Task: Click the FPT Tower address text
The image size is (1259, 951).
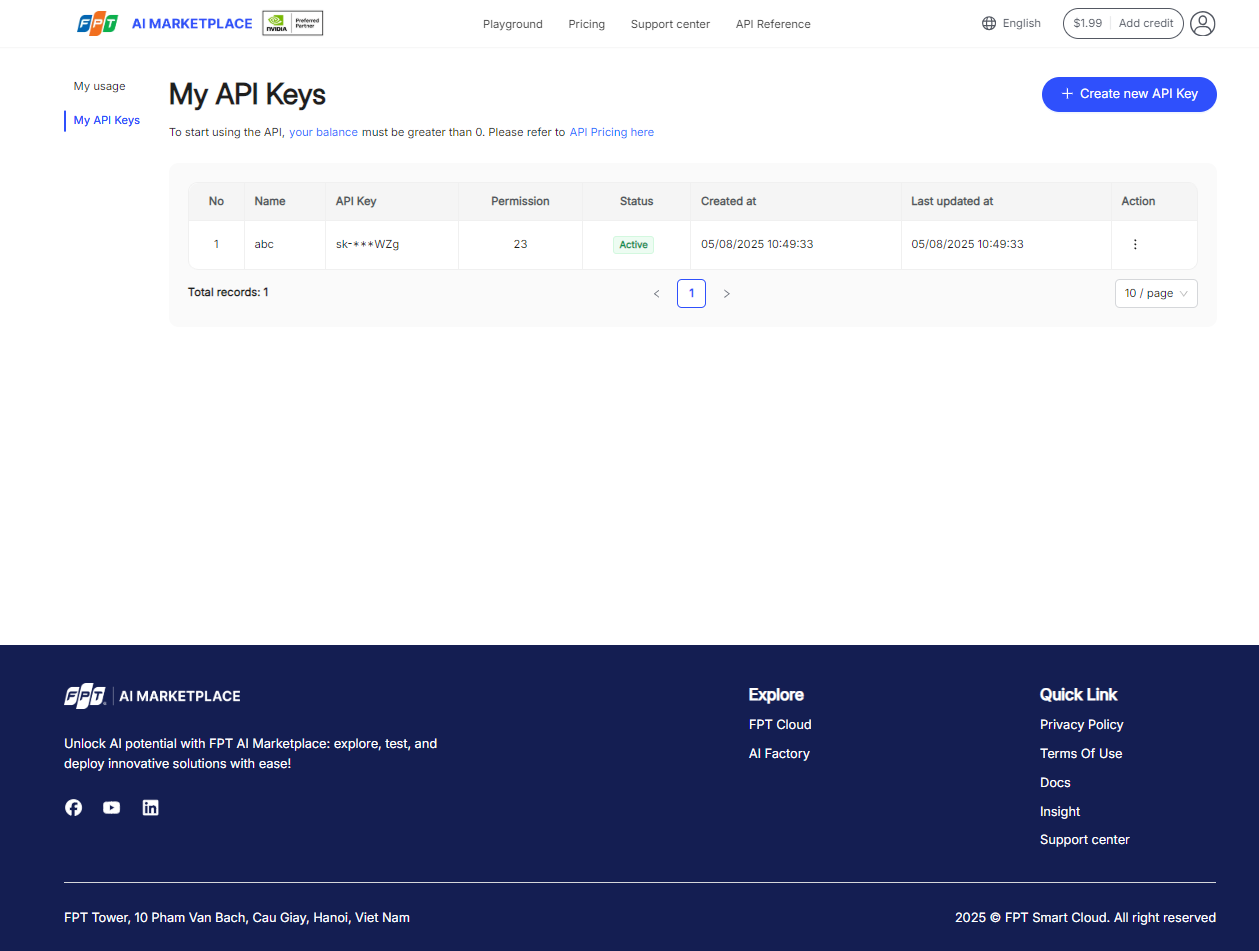Action: pyautogui.click(x=237, y=918)
